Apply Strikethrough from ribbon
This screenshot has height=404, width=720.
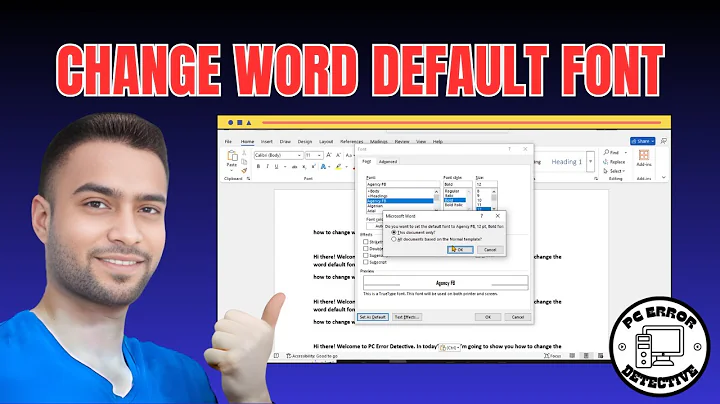coord(294,167)
